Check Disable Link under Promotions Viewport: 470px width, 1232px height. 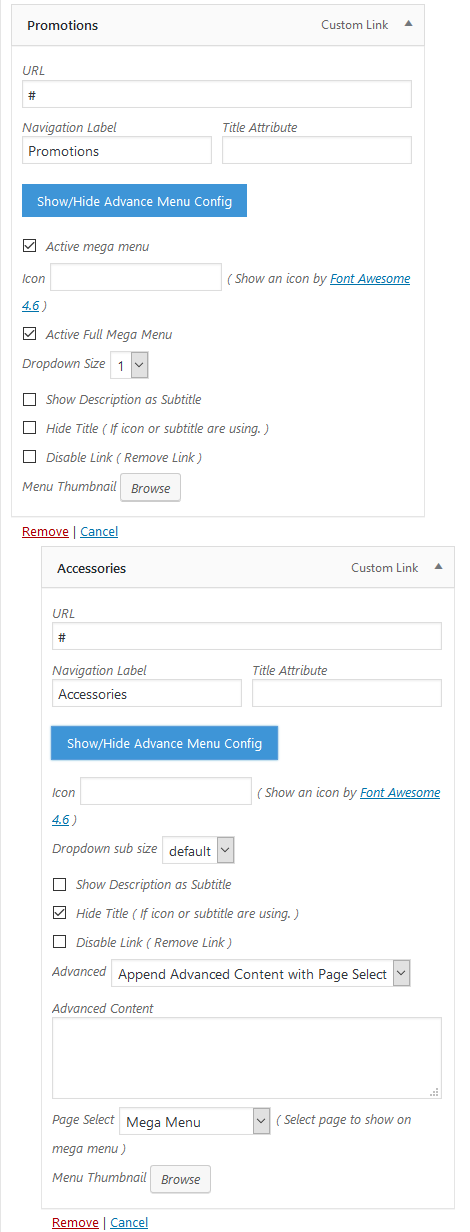pos(29,457)
